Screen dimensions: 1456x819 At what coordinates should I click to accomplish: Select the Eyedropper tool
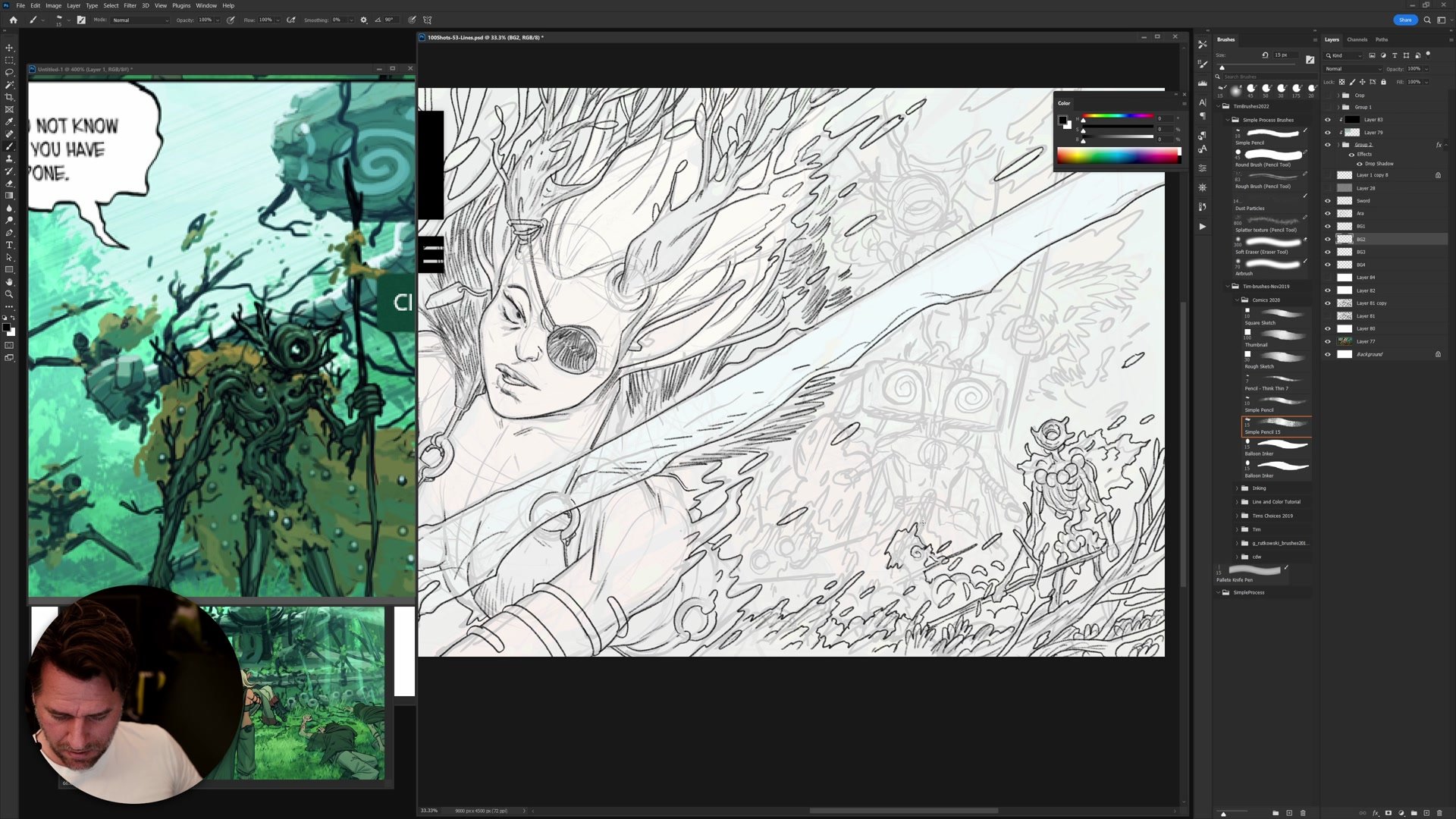(9, 121)
